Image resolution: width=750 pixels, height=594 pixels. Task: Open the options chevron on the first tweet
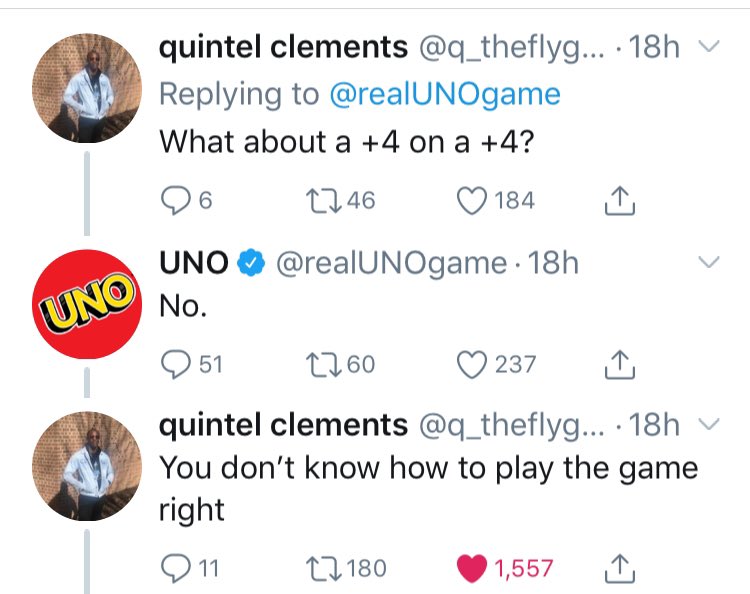[x=708, y=47]
